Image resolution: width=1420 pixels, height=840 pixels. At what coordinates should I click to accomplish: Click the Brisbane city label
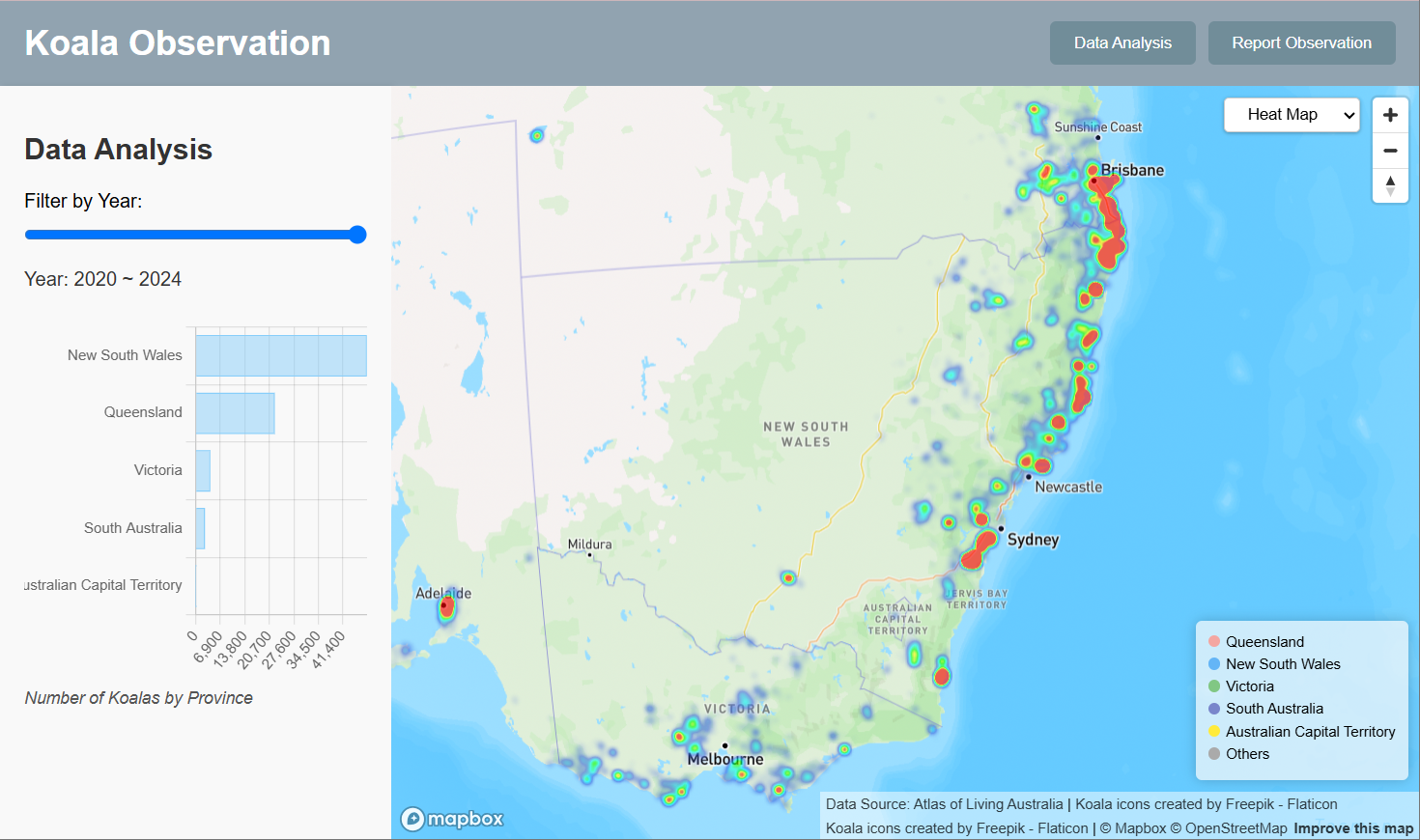pos(1132,170)
